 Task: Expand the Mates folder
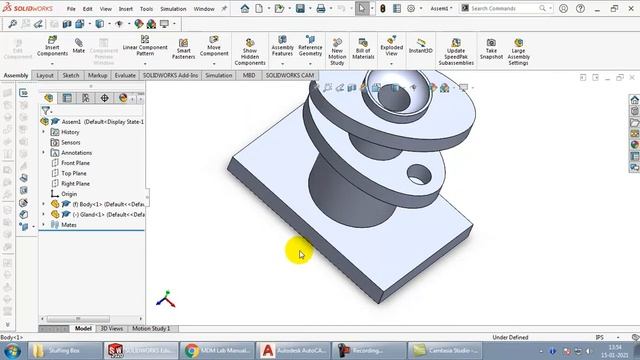coord(44,224)
